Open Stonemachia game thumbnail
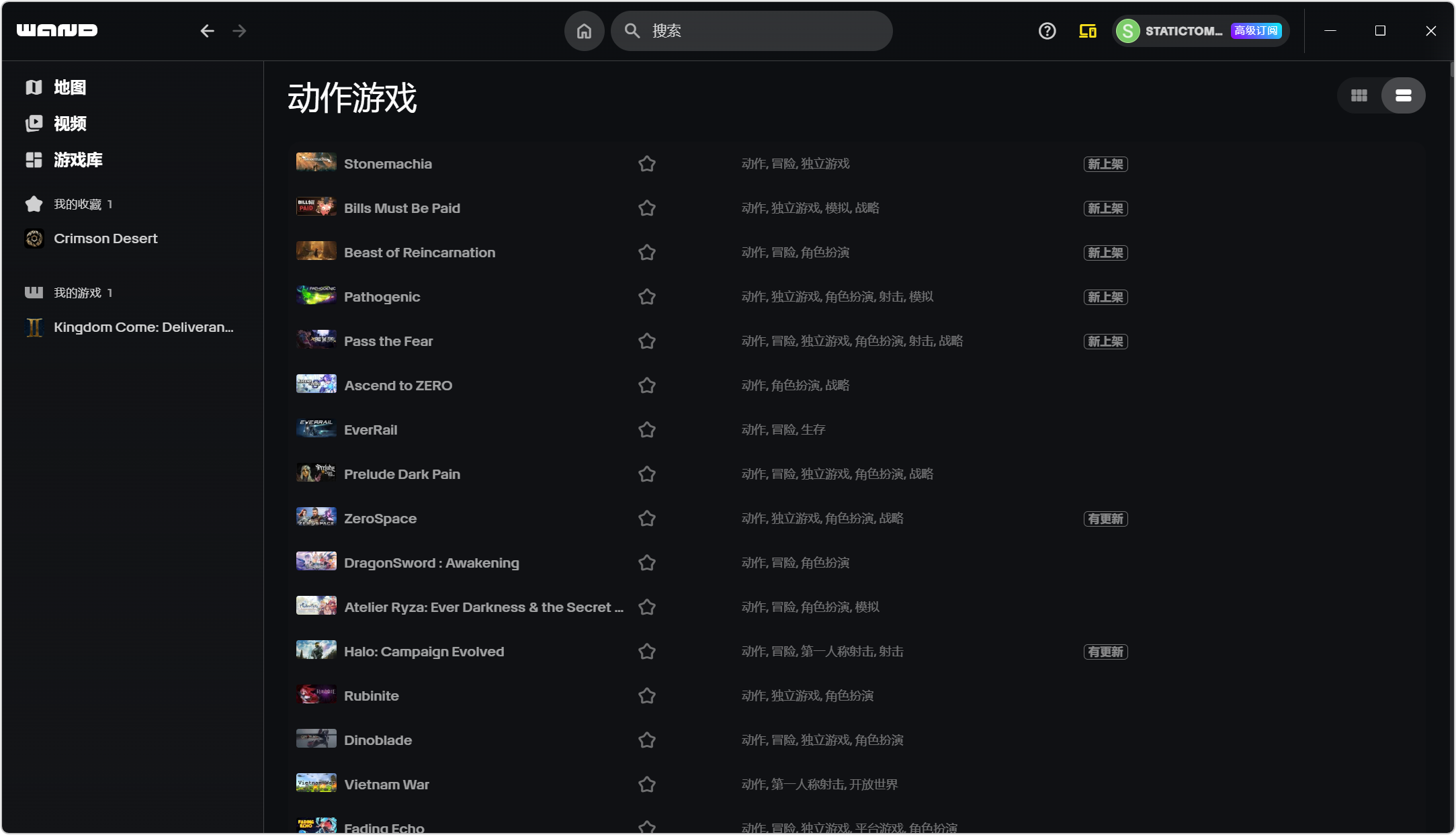Viewport: 1456px width, 835px height. tap(316, 162)
